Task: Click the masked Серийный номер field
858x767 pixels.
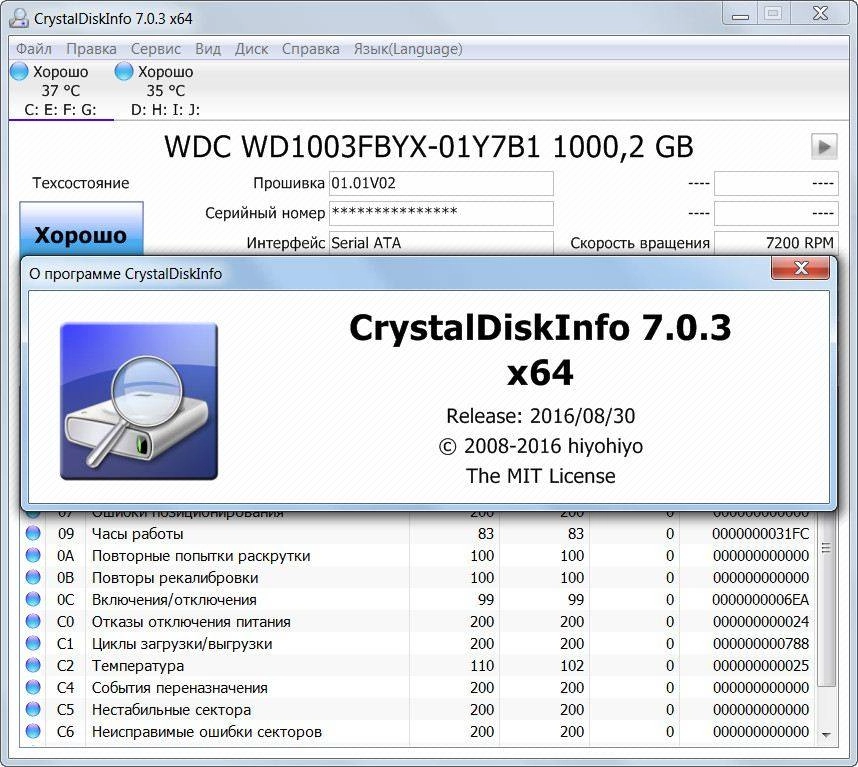Action: click(441, 213)
